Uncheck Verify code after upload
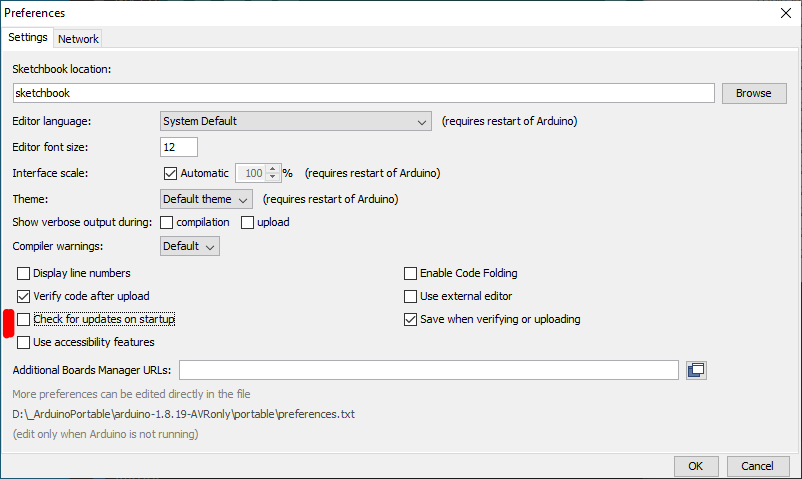The width and height of the screenshot is (802, 479). click(24, 296)
